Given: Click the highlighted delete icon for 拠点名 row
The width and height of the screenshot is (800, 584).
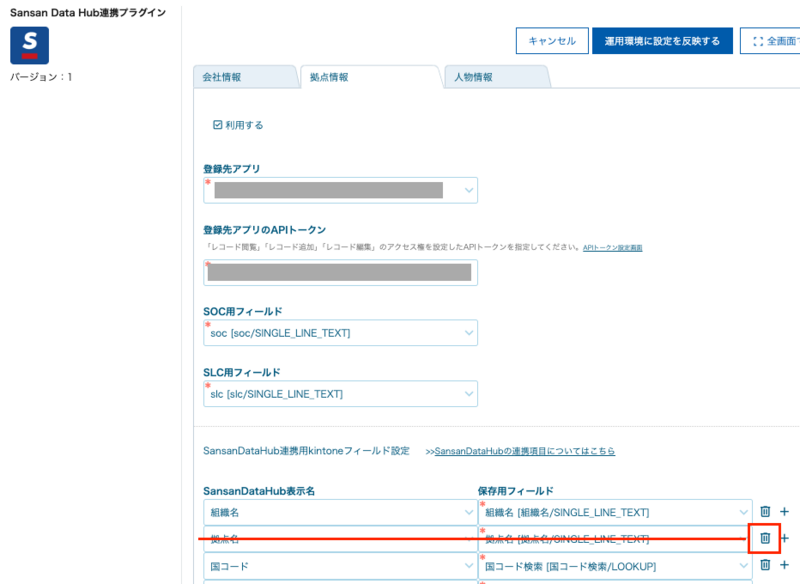Looking at the screenshot, I should point(765,538).
